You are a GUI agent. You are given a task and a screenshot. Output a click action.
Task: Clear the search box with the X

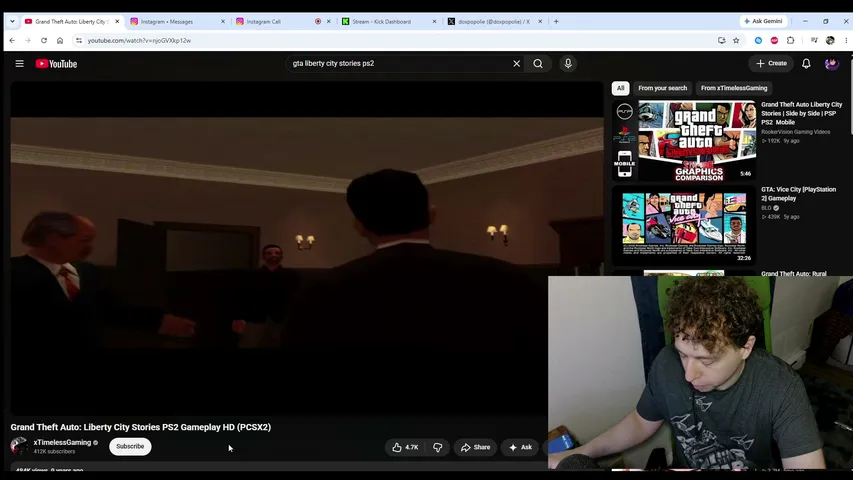[x=516, y=64]
